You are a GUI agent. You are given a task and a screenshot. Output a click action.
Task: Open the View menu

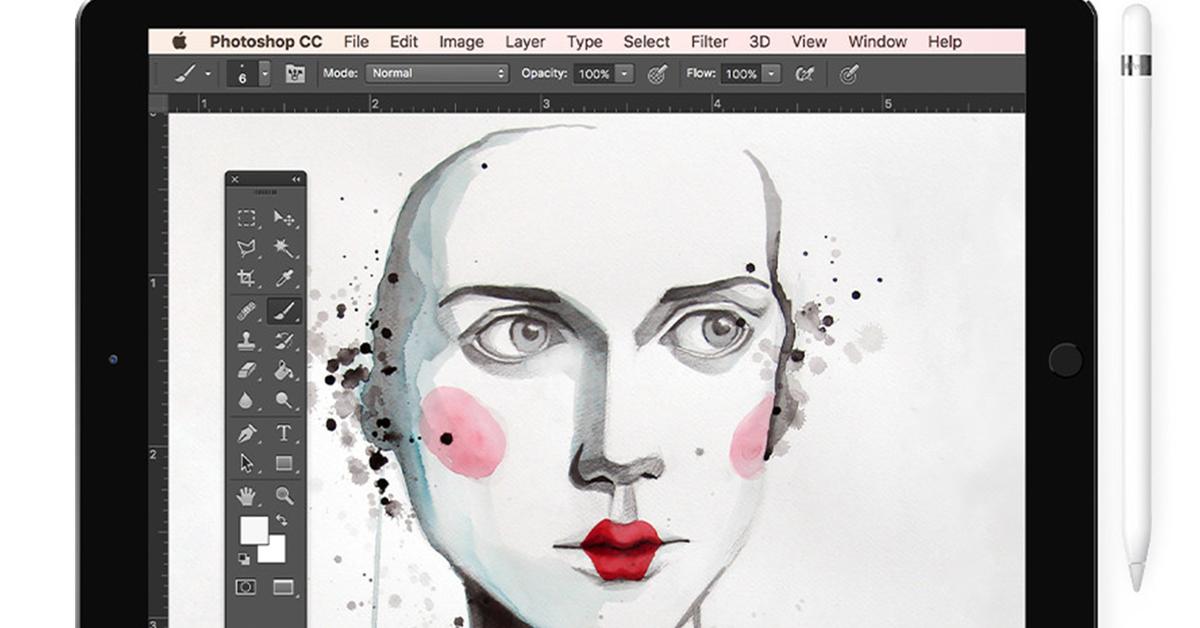809,42
